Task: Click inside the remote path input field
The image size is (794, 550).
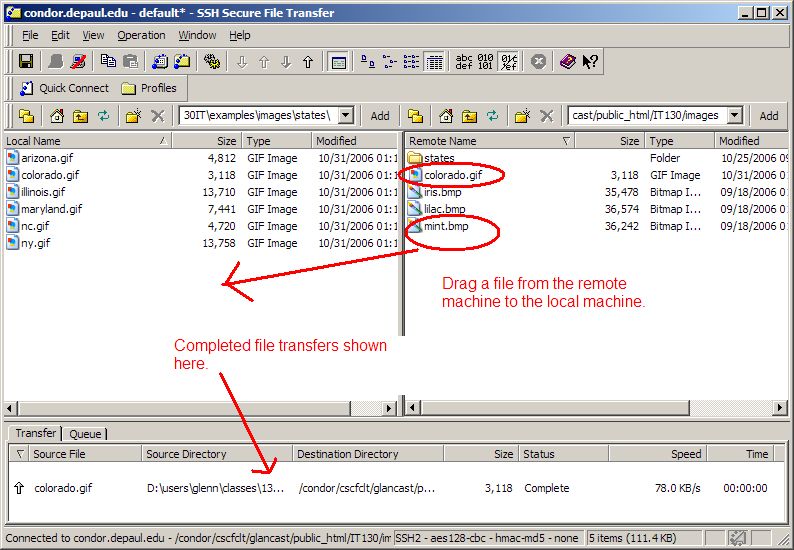Action: (x=648, y=115)
